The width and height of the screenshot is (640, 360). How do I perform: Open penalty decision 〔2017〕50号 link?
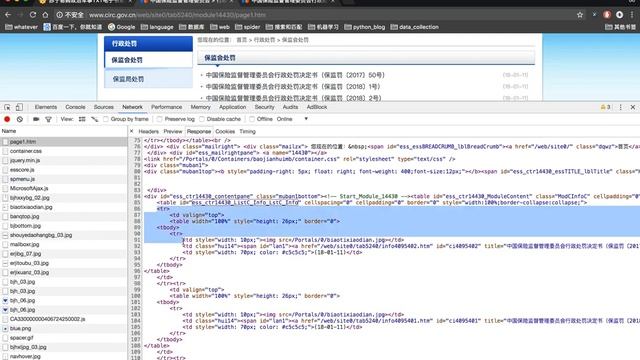(x=295, y=75)
